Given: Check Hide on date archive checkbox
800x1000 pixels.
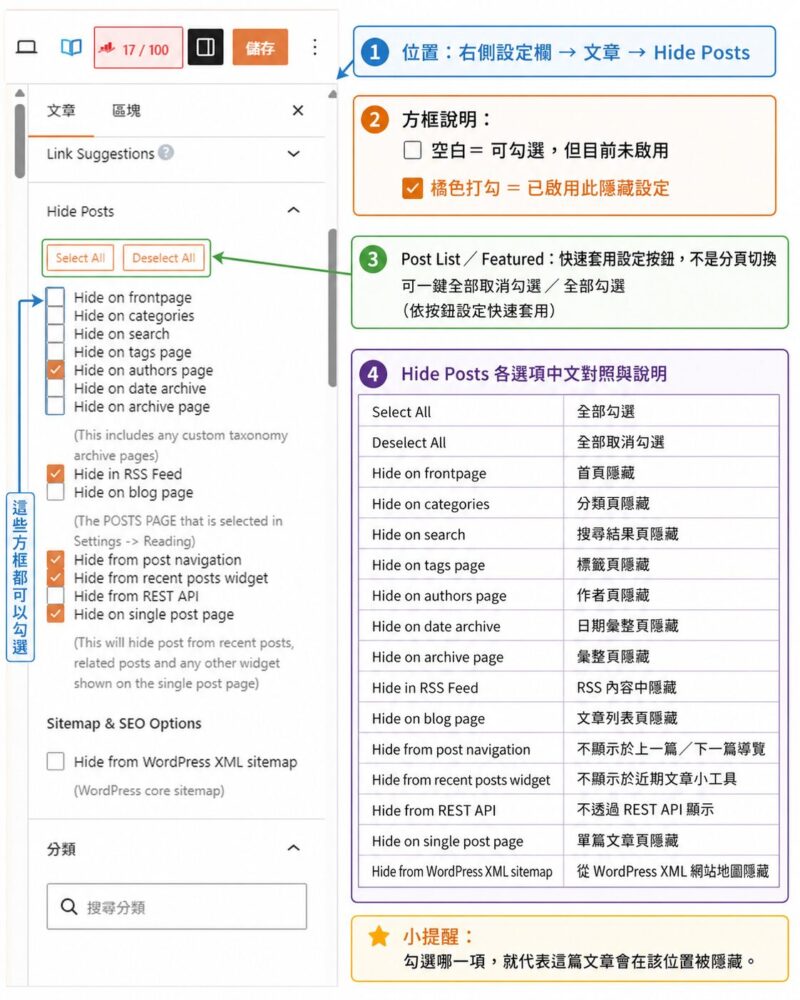Looking at the screenshot, I should (56, 388).
